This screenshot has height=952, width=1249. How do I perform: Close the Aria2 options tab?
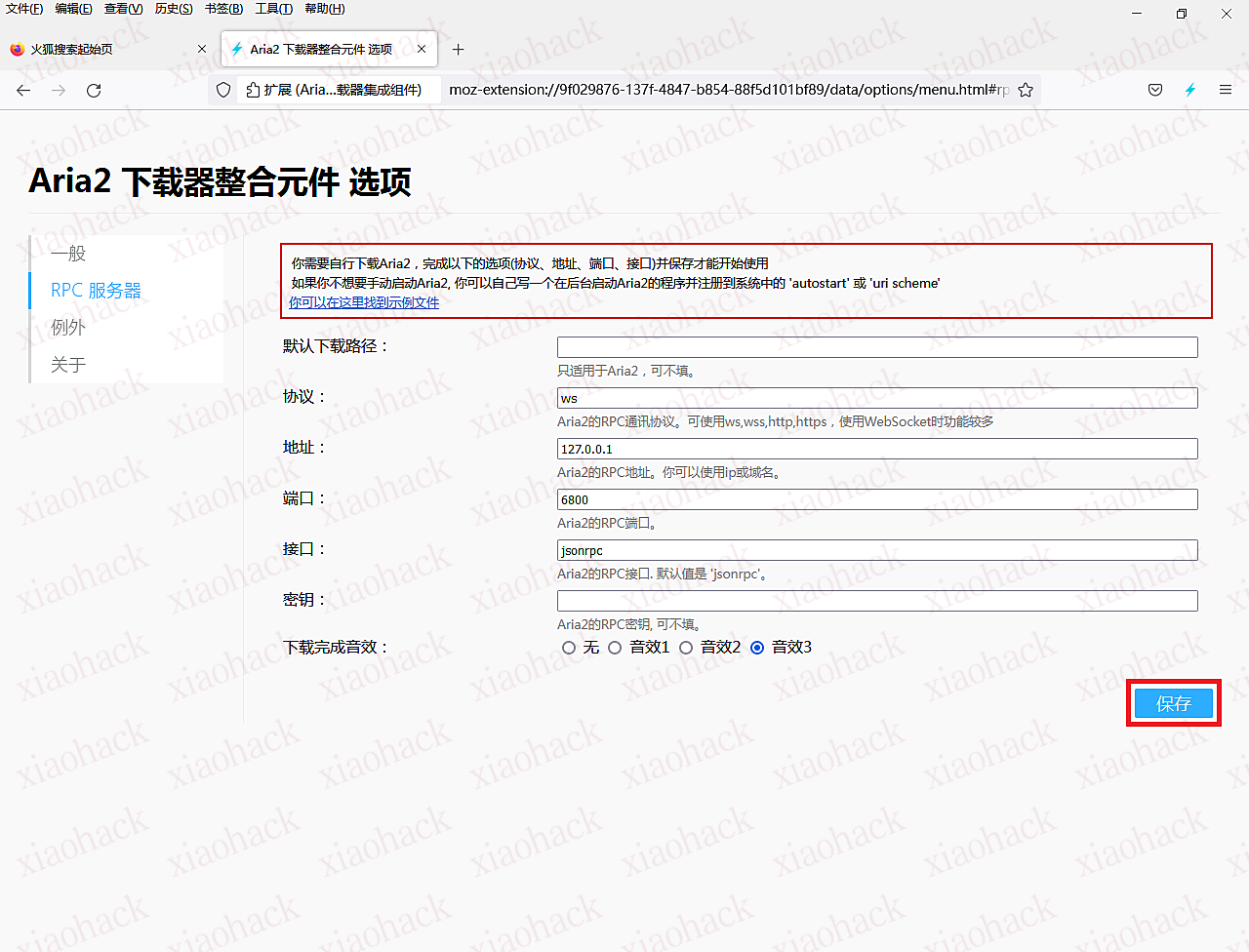click(x=422, y=49)
